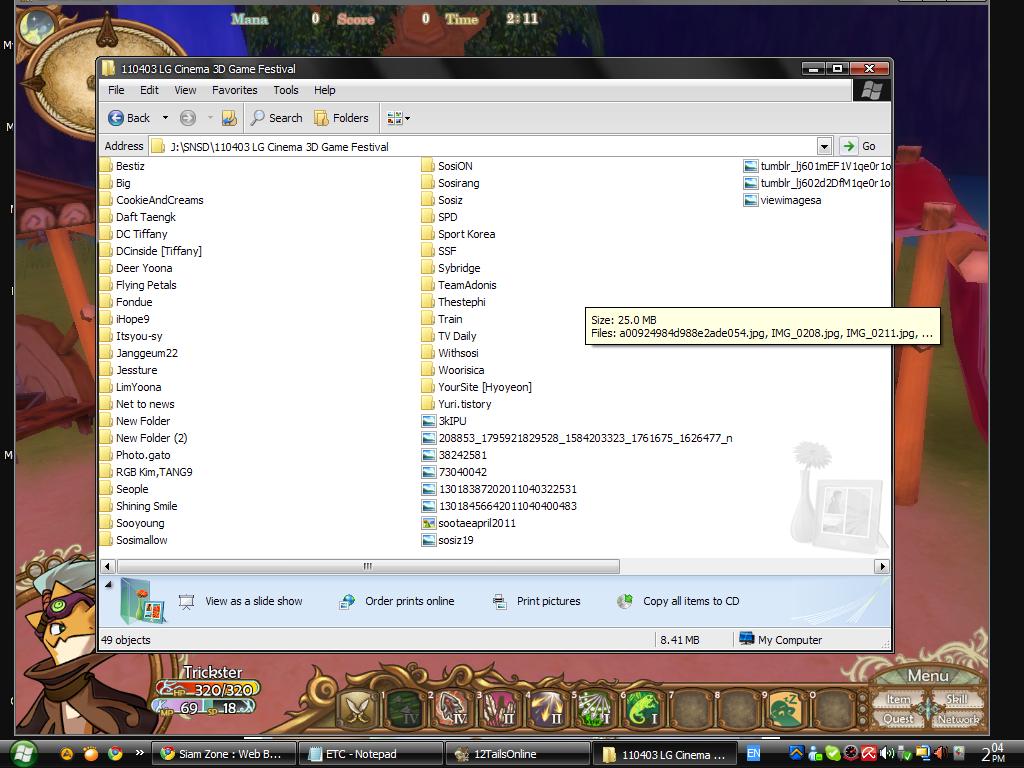The image size is (1024, 768).
Task: Select the Yuri.tistory folder name
Action: tap(464, 404)
